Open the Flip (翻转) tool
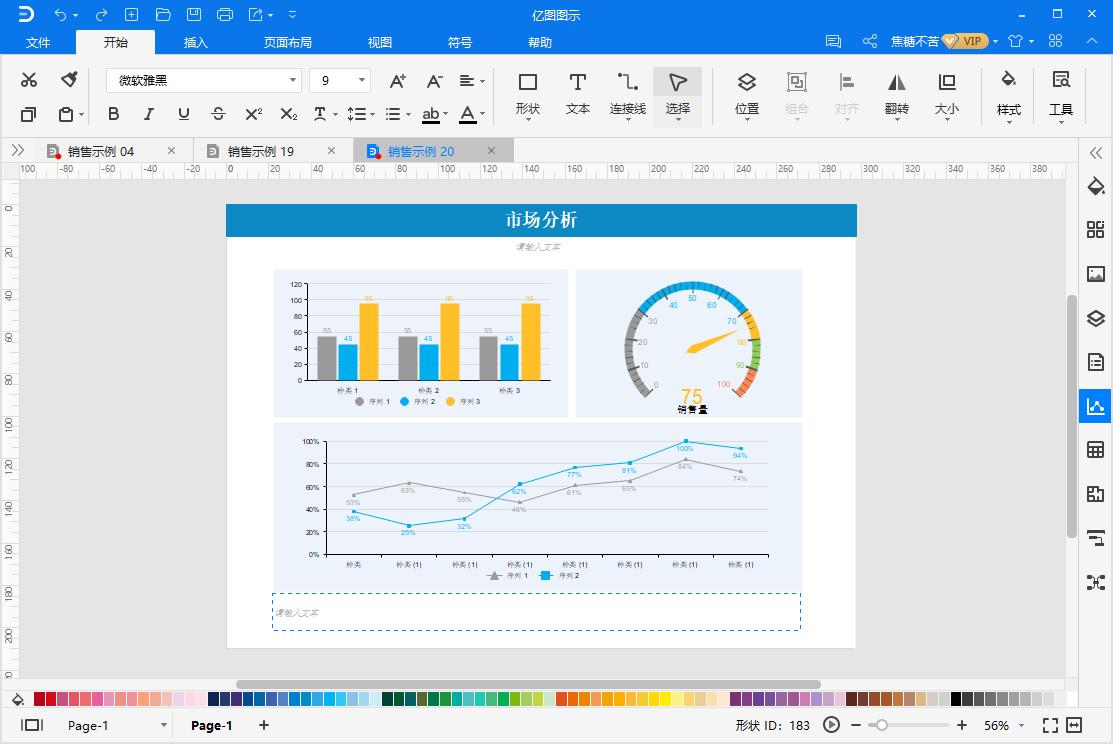This screenshot has width=1113, height=744. point(897,93)
